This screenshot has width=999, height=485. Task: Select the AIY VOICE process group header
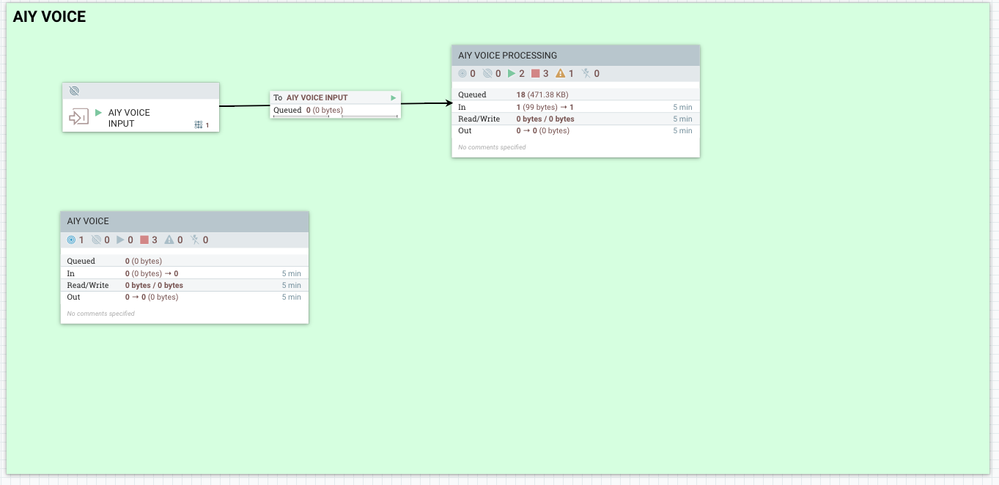click(185, 221)
